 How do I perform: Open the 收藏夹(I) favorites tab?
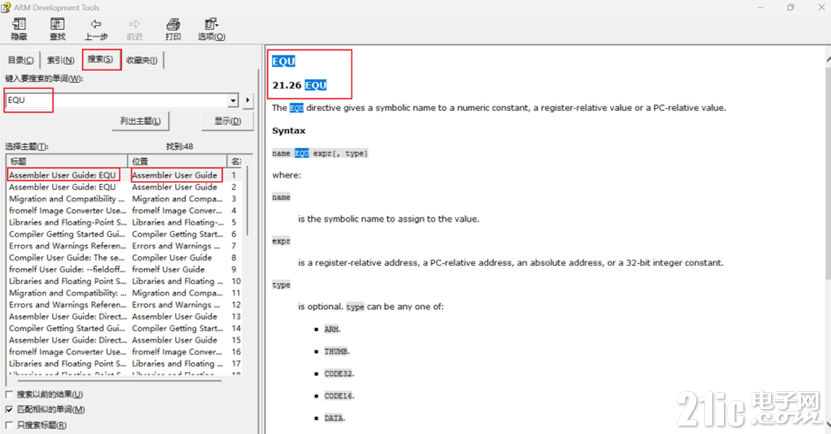click(142, 60)
